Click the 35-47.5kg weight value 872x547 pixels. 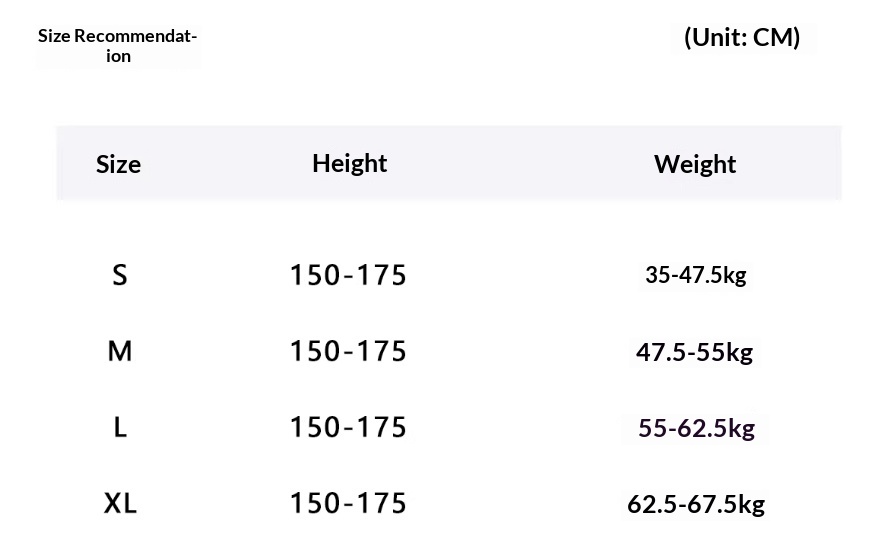tap(696, 275)
